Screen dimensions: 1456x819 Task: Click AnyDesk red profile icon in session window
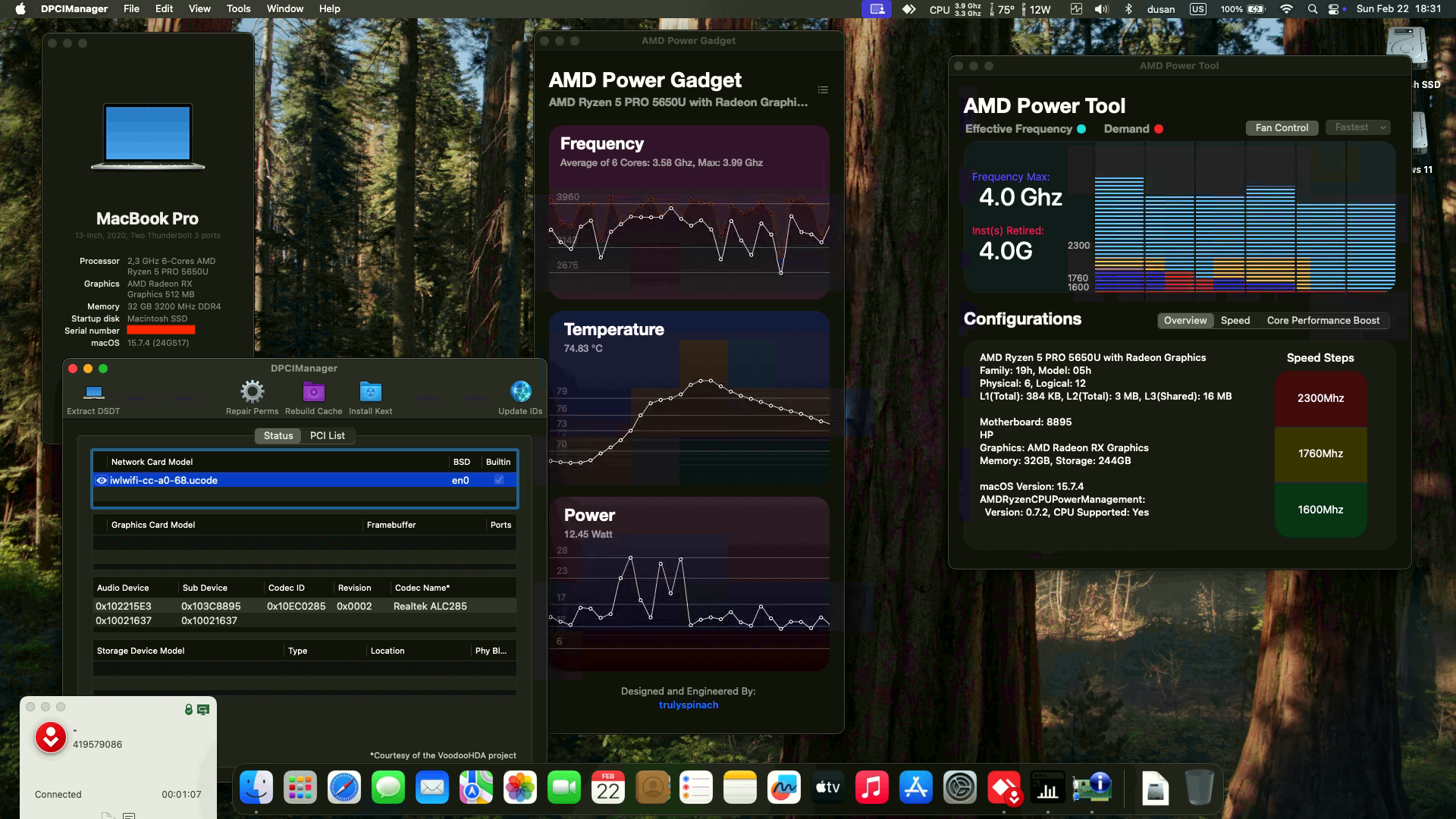pyautogui.click(x=51, y=737)
